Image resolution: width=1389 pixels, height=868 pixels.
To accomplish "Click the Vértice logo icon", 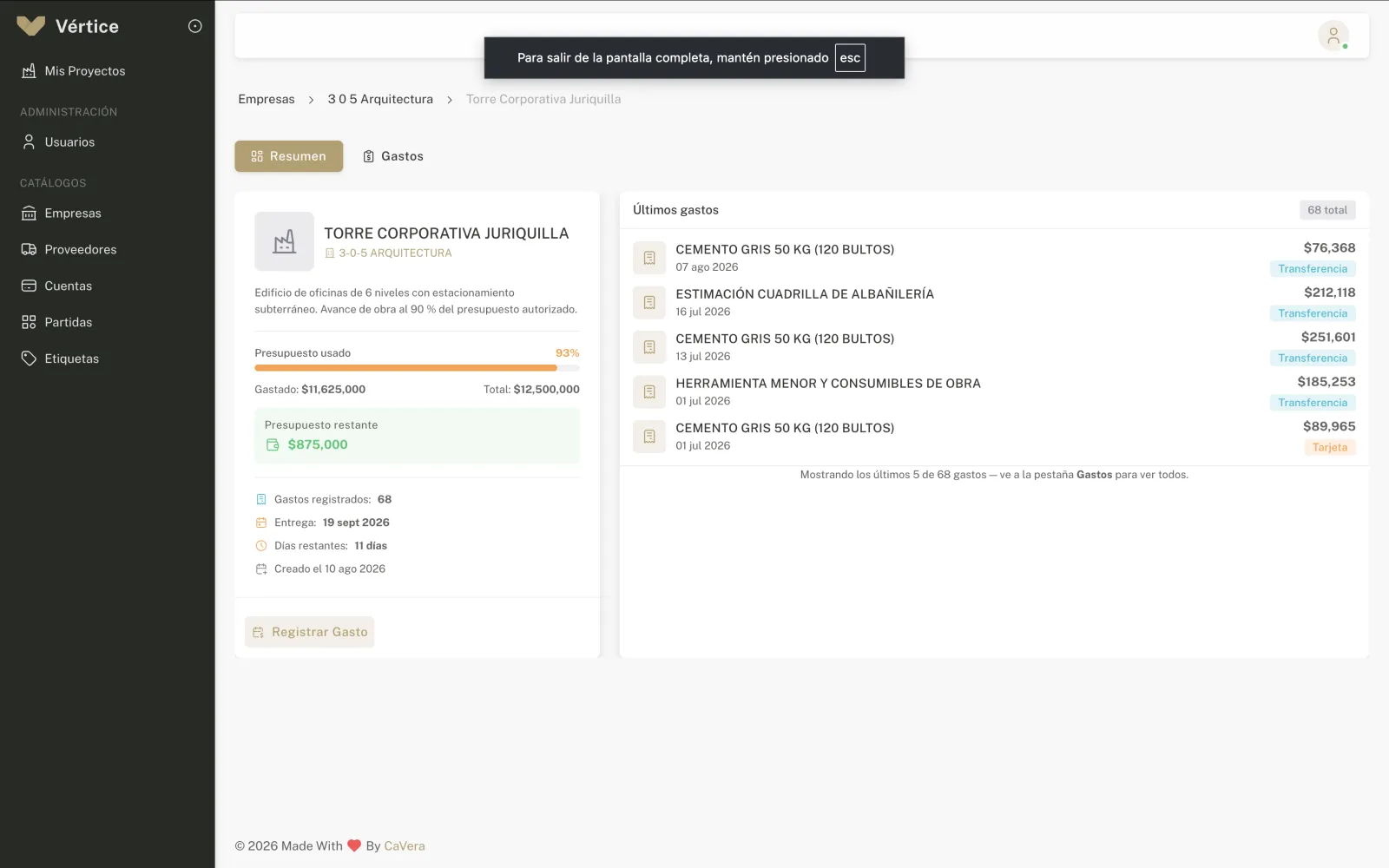I will pos(30,26).
